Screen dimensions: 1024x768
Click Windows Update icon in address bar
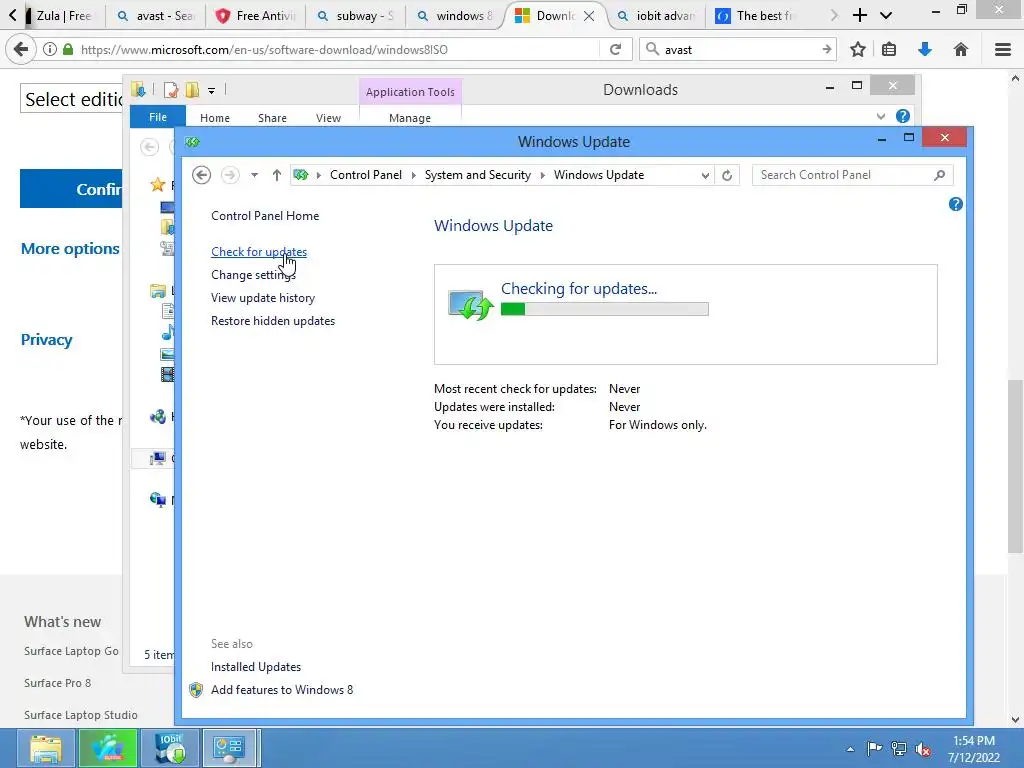pos(300,175)
